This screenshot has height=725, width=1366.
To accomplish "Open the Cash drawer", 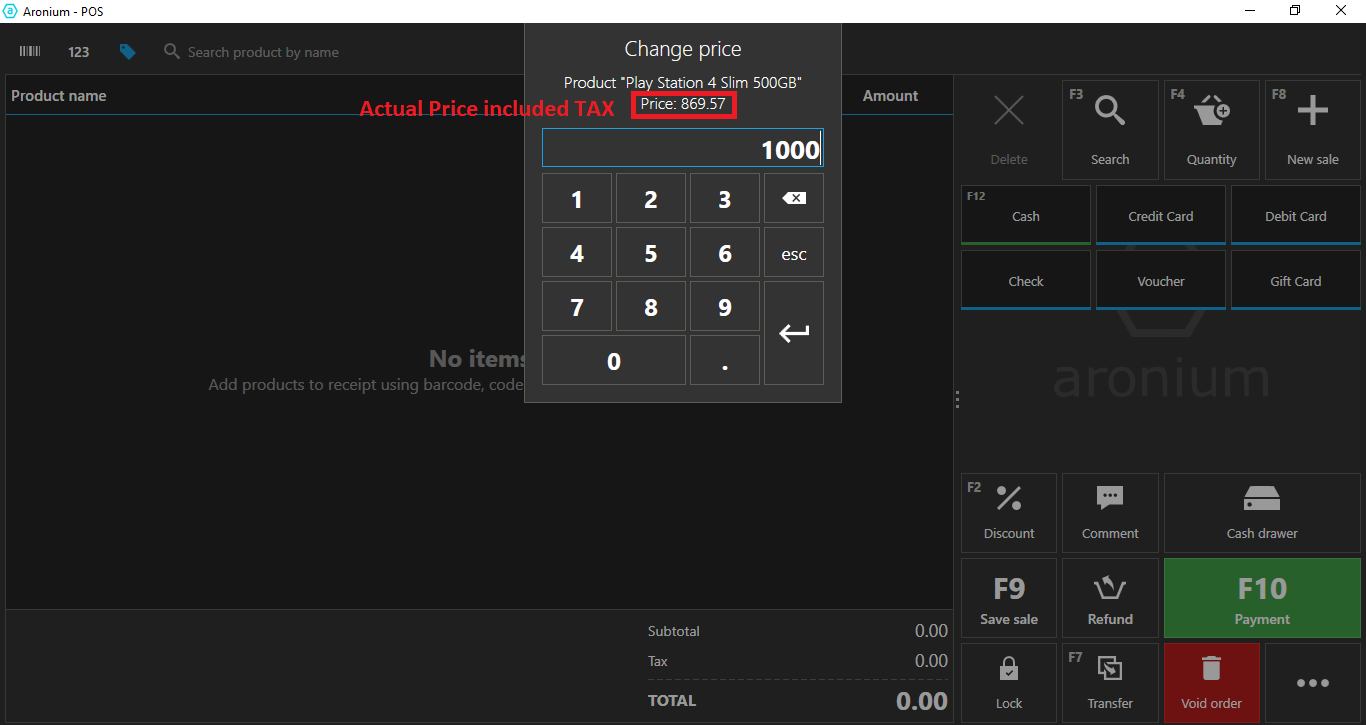I will coord(1262,513).
